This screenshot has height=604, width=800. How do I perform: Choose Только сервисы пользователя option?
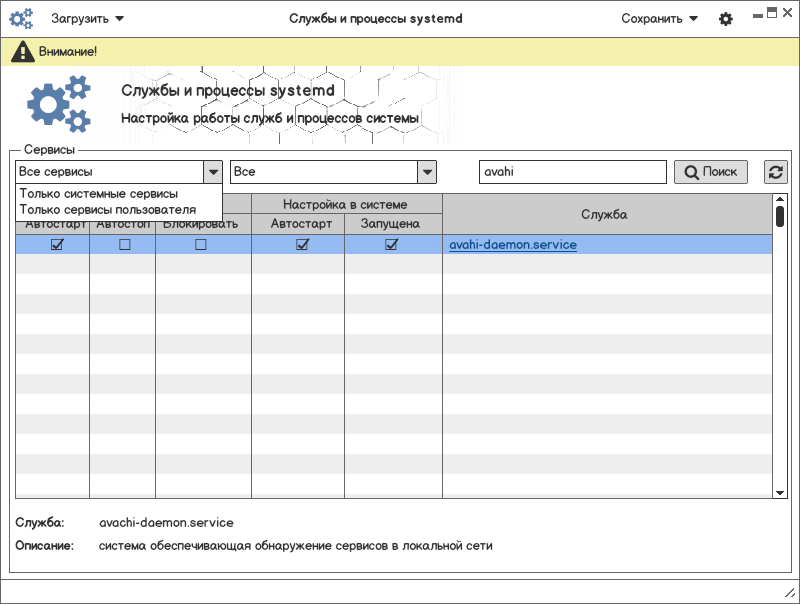107,210
